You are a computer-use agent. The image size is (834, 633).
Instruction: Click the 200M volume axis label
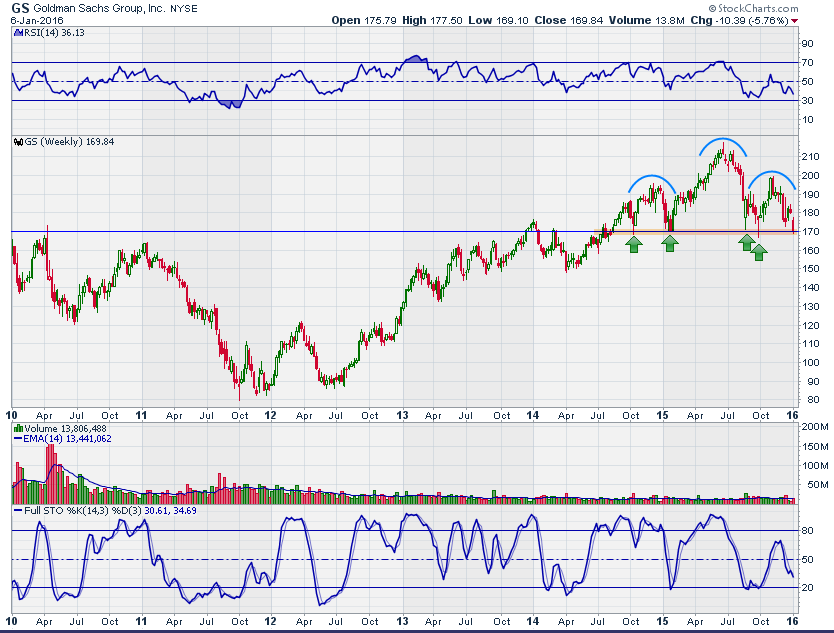pos(815,427)
